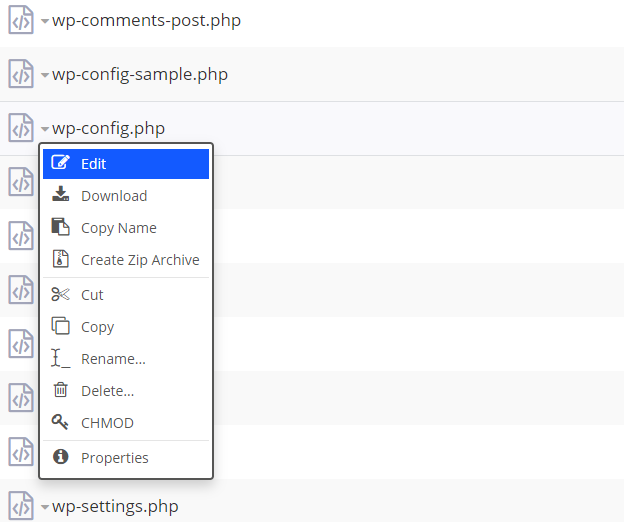Select Rename... in the context menu
This screenshot has width=624, height=522.
coord(113,359)
